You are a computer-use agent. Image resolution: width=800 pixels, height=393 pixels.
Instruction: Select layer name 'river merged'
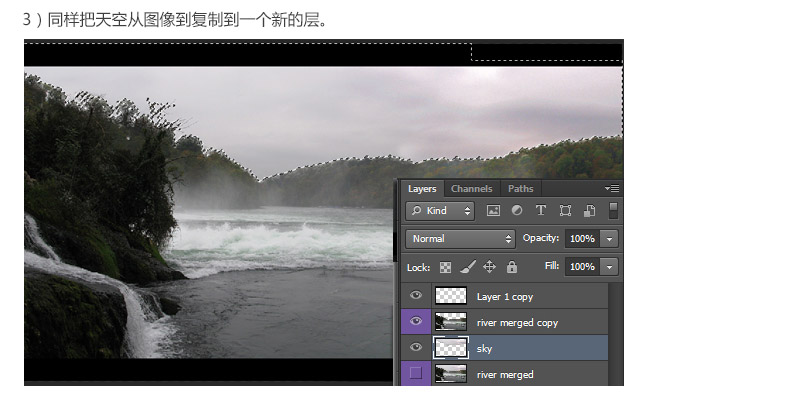pos(505,375)
